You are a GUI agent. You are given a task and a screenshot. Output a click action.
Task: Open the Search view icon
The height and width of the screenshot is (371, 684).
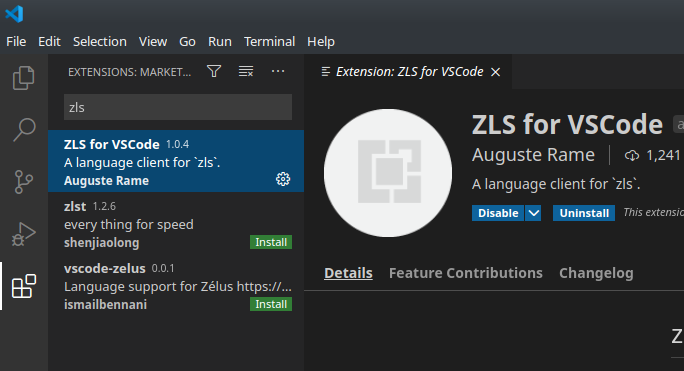[x=24, y=130]
